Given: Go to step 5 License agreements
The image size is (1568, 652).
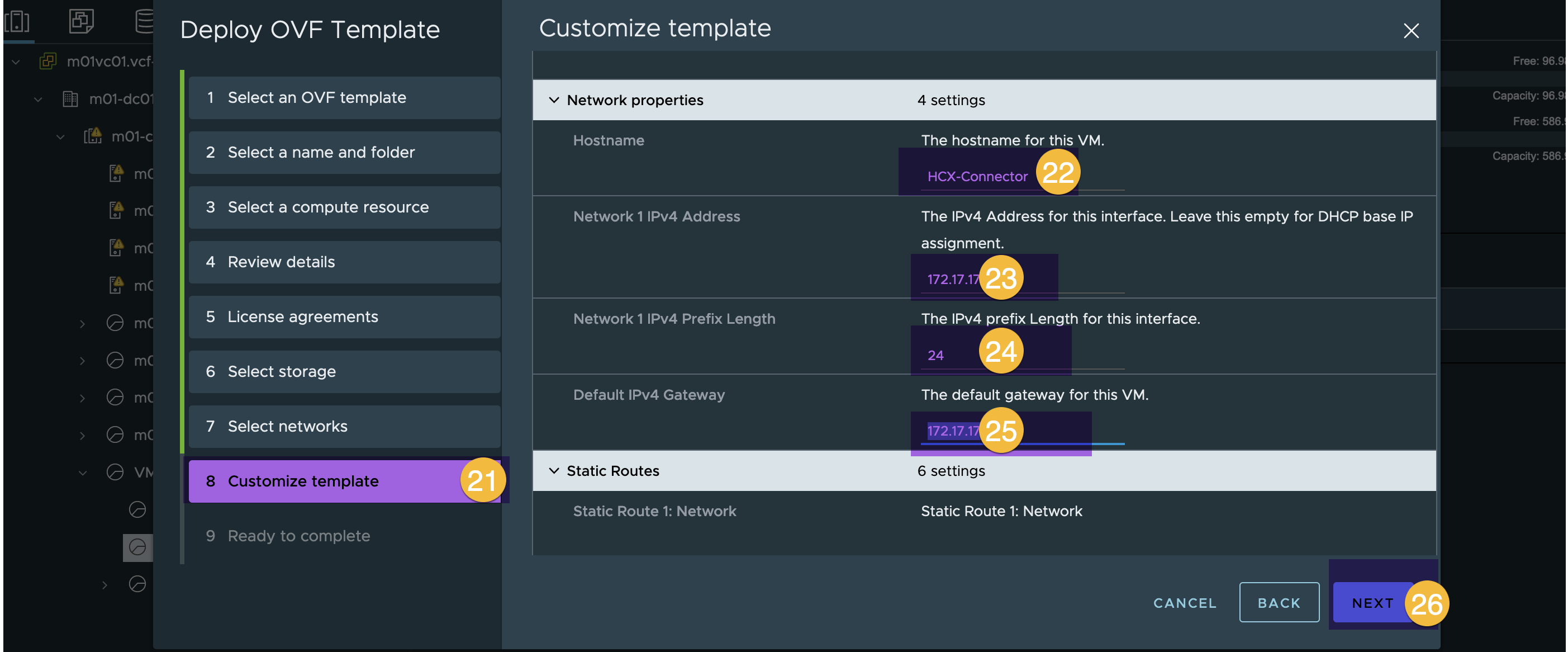Looking at the screenshot, I should pos(345,317).
